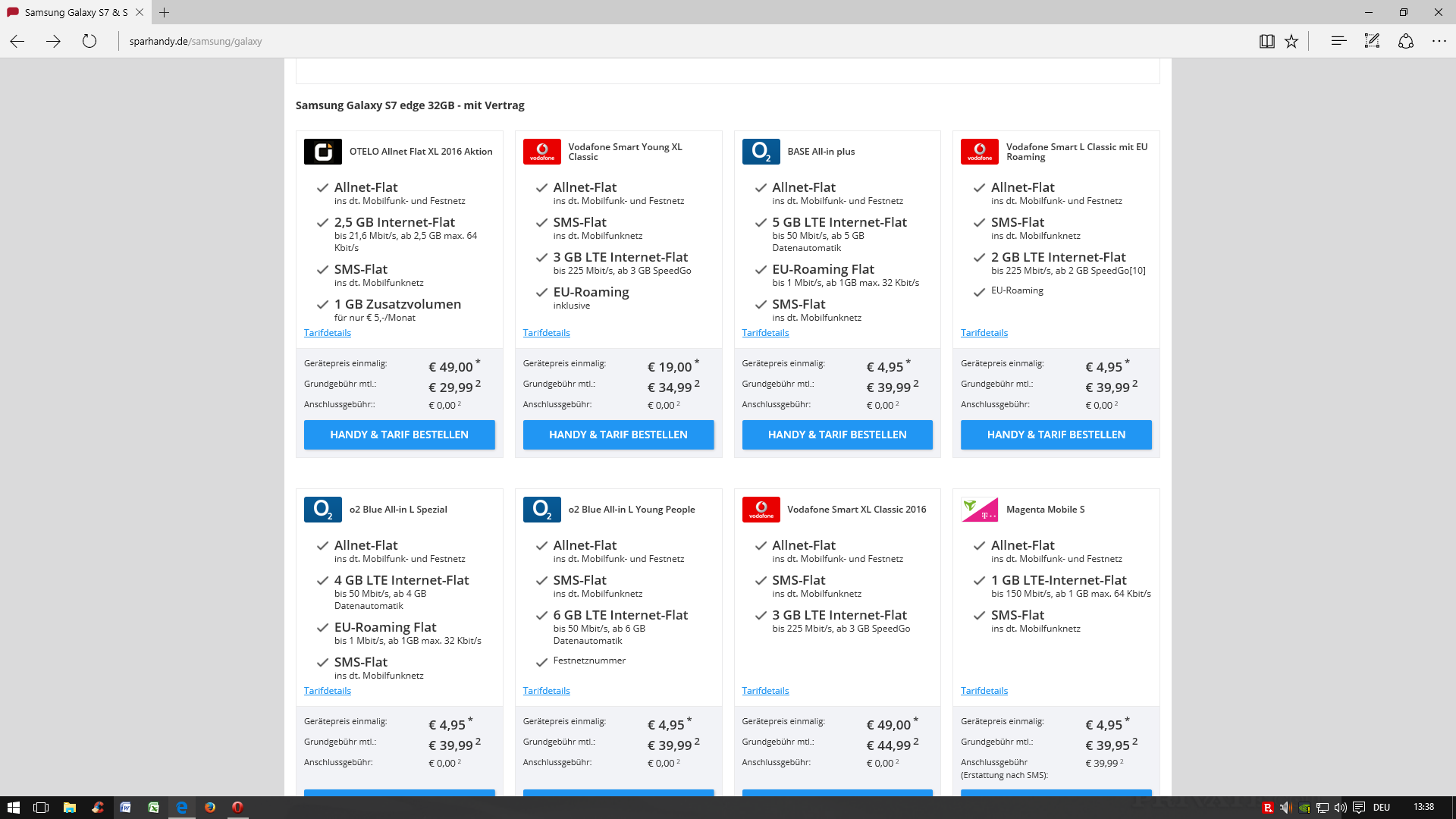This screenshot has width=1456, height=819.
Task: Click the o2 Blue All-in L Spezial logo
Action: (322, 510)
